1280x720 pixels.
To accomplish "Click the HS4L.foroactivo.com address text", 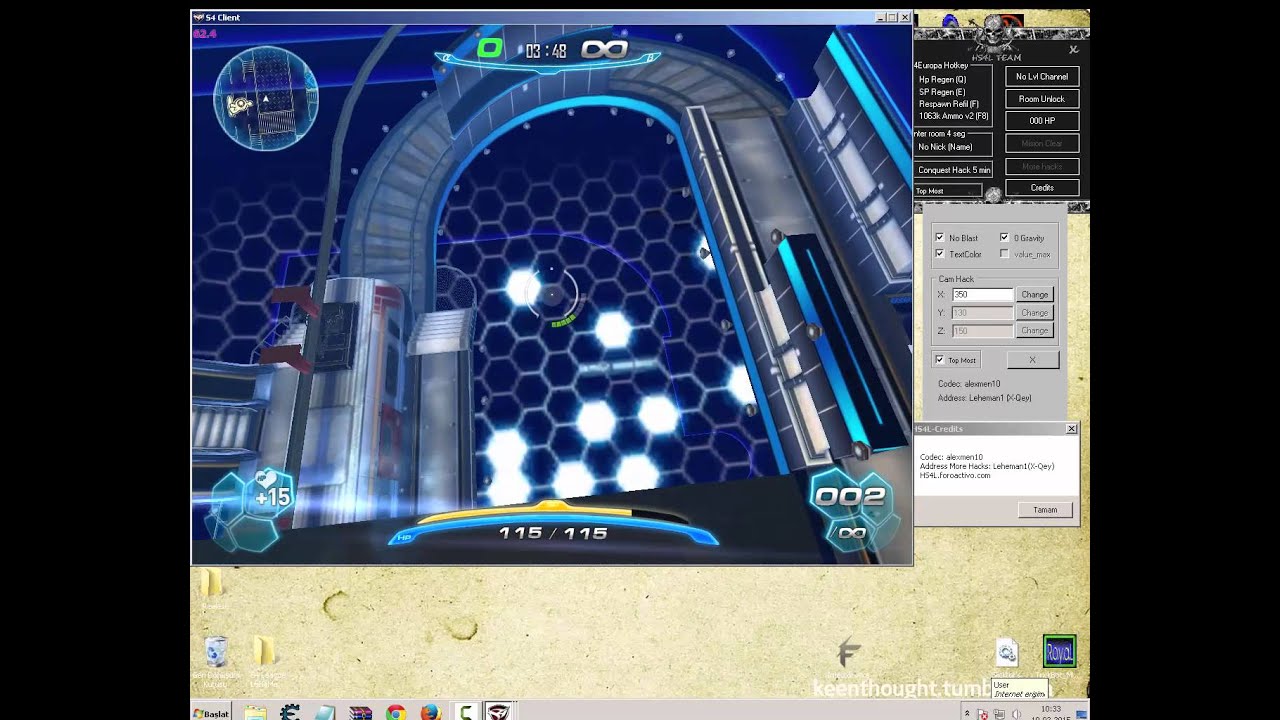I will (955, 475).
